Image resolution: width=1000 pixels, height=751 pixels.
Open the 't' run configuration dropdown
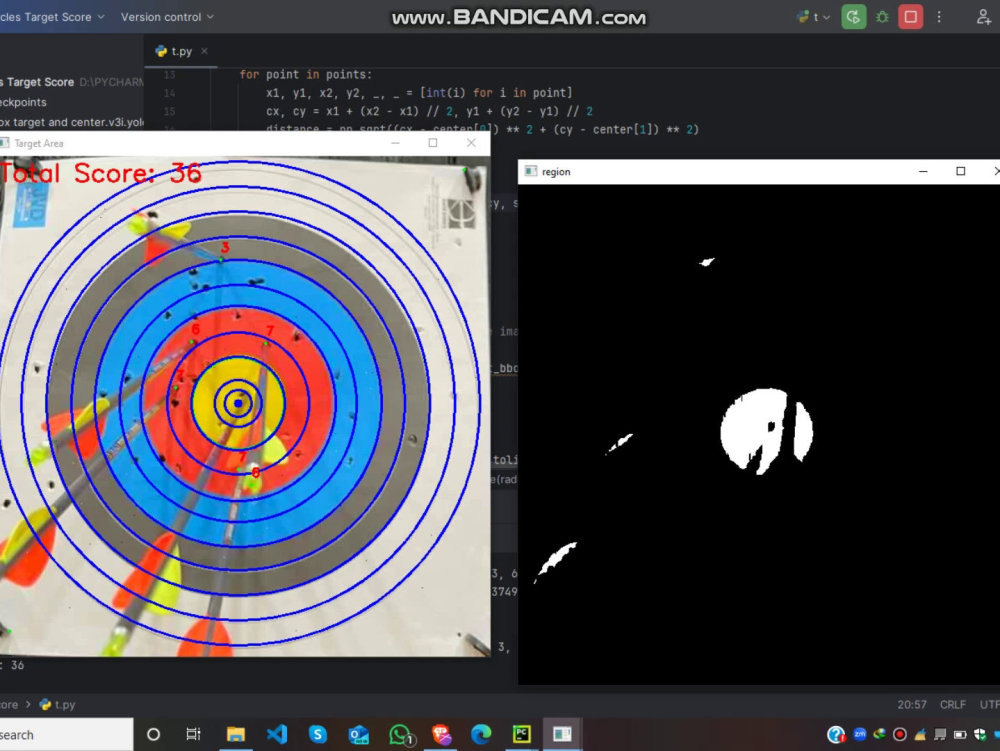pyautogui.click(x=814, y=17)
